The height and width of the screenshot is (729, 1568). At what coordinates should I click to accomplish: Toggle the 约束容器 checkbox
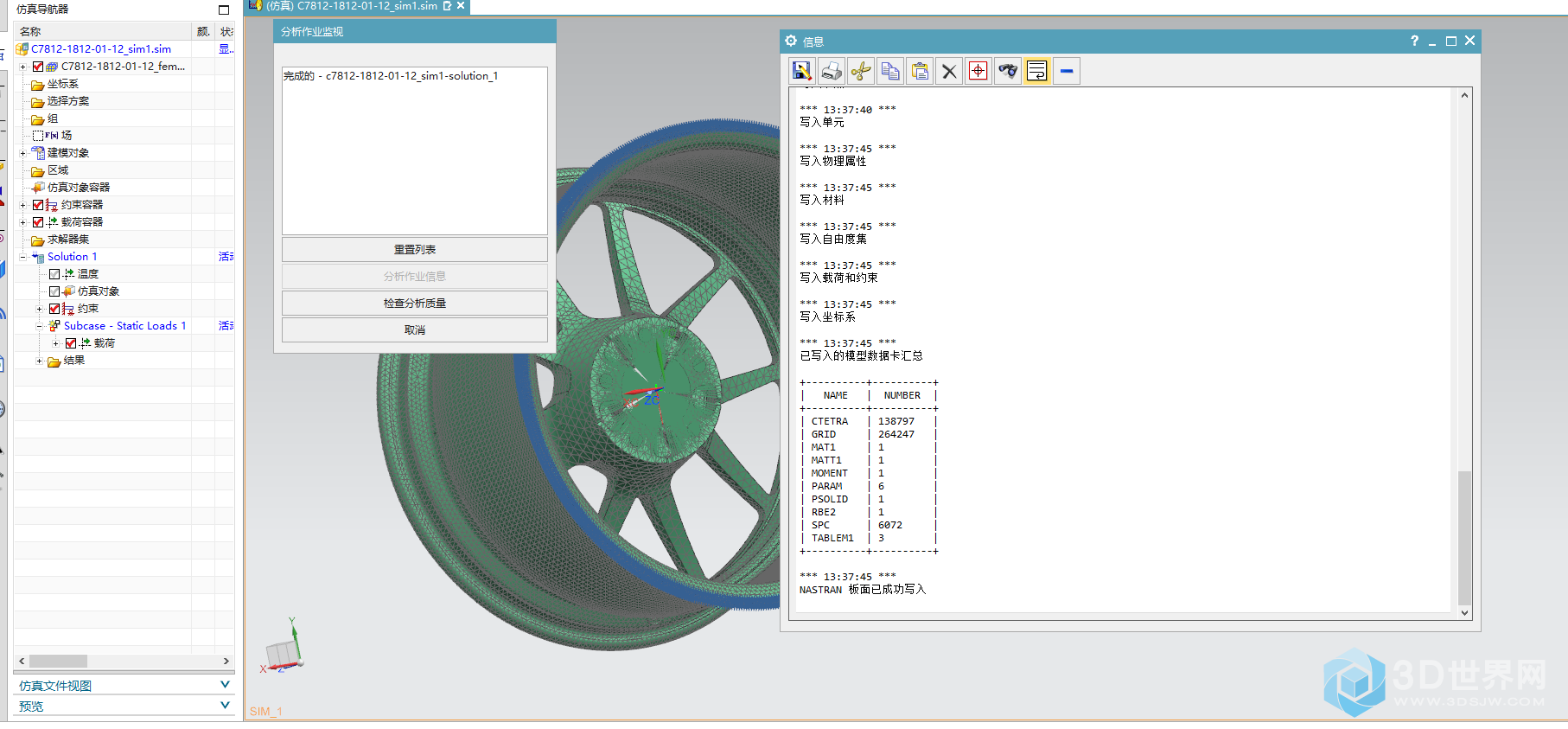coord(38,205)
